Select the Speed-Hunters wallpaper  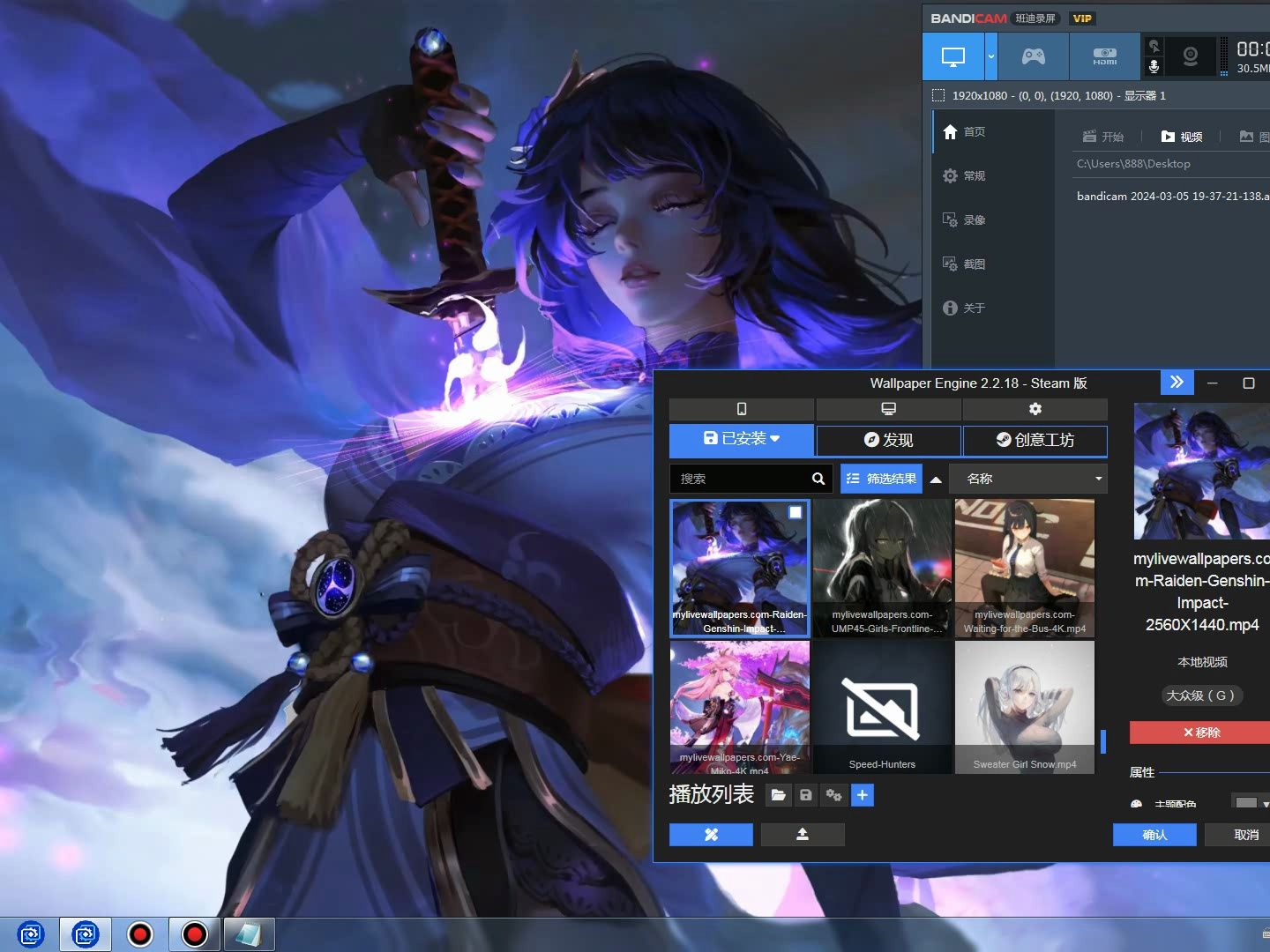pos(882,708)
